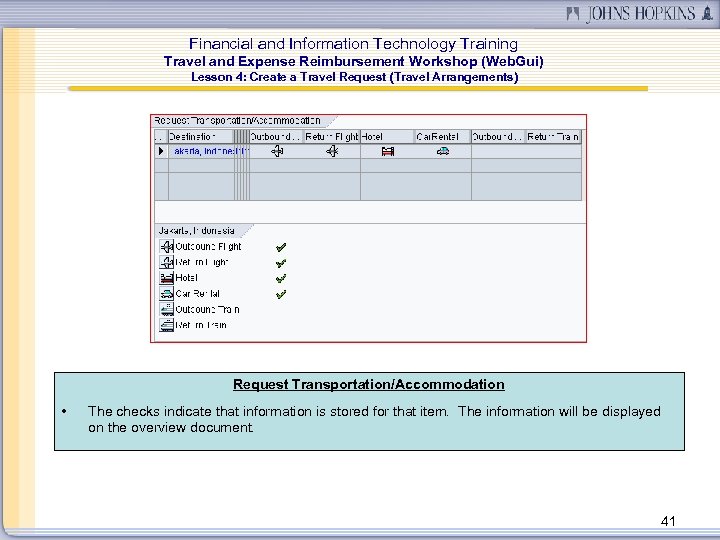
Task: Click the Johns Hopkins logo
Action: [640, 13]
